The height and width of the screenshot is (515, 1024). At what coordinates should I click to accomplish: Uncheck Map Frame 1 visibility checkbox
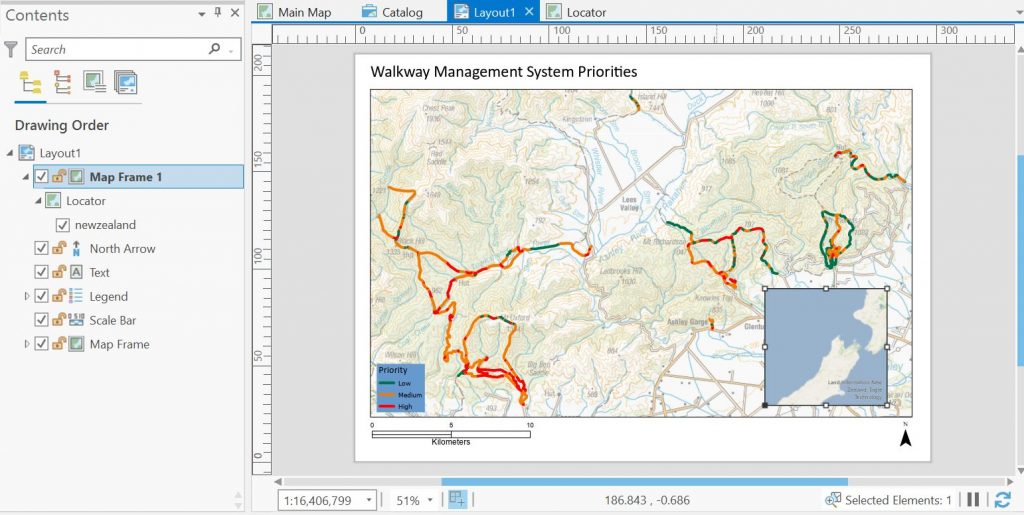pos(41,177)
